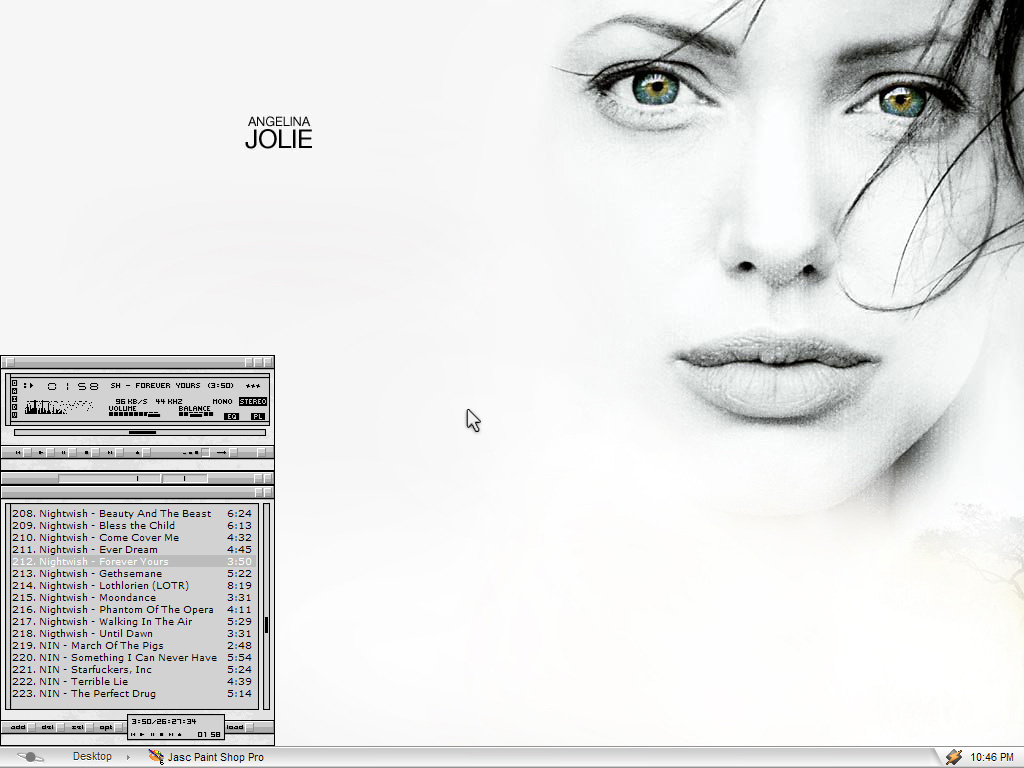Select 215. Nightwish - Moondance

tap(132, 598)
